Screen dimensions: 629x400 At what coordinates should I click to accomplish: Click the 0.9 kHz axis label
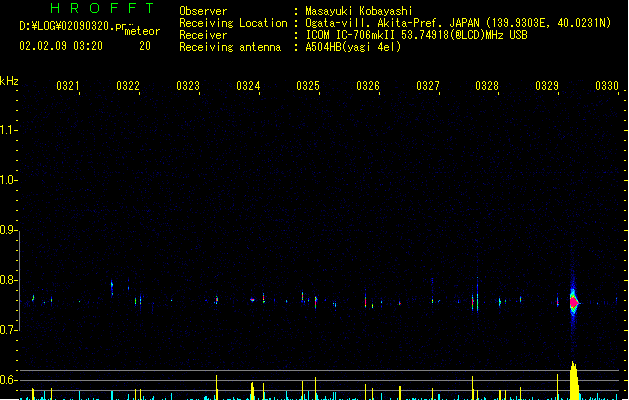coord(7,230)
